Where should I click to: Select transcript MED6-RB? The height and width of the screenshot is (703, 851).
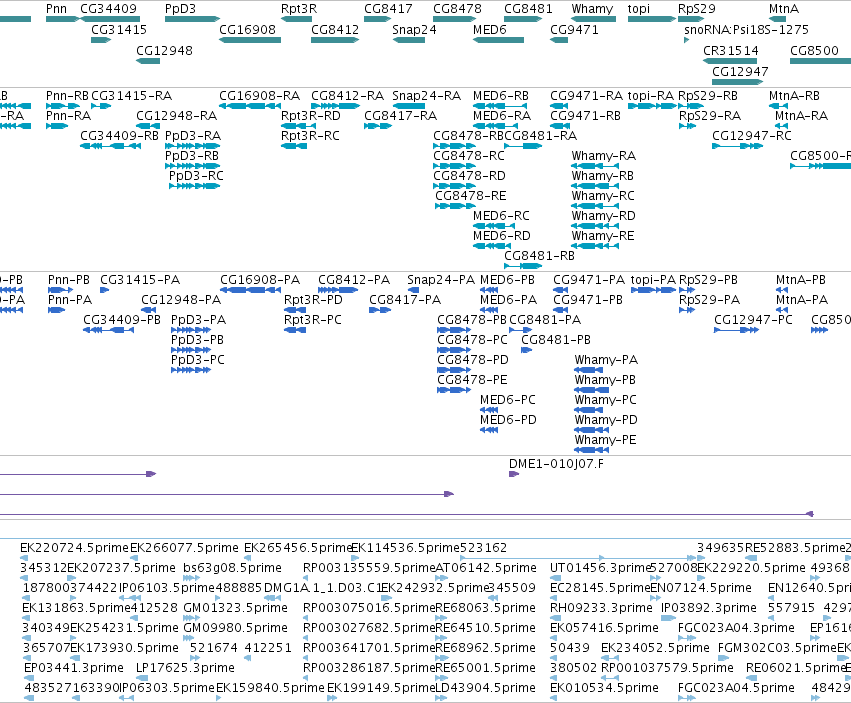tap(498, 106)
